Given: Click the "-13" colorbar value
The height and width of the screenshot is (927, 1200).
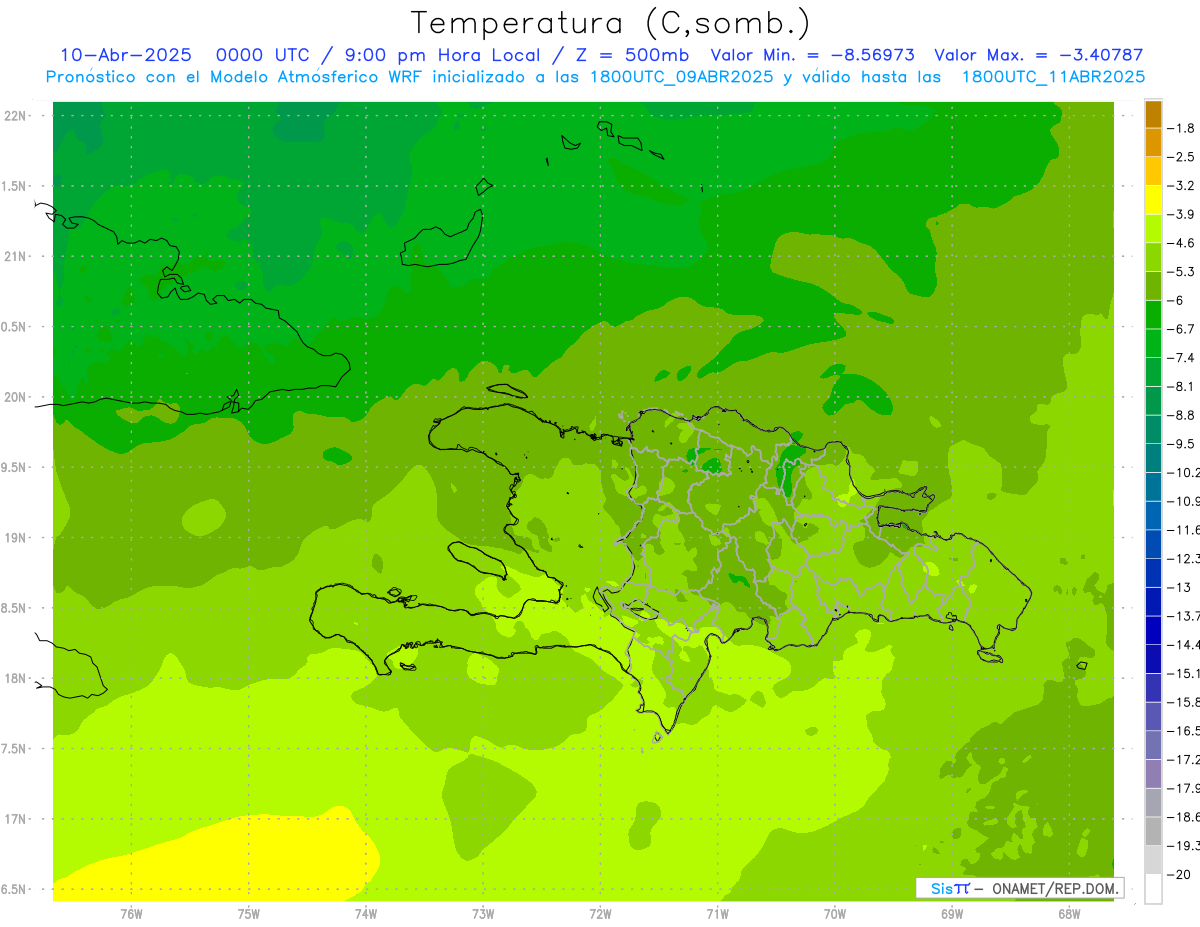Looking at the screenshot, I should tap(1180, 587).
